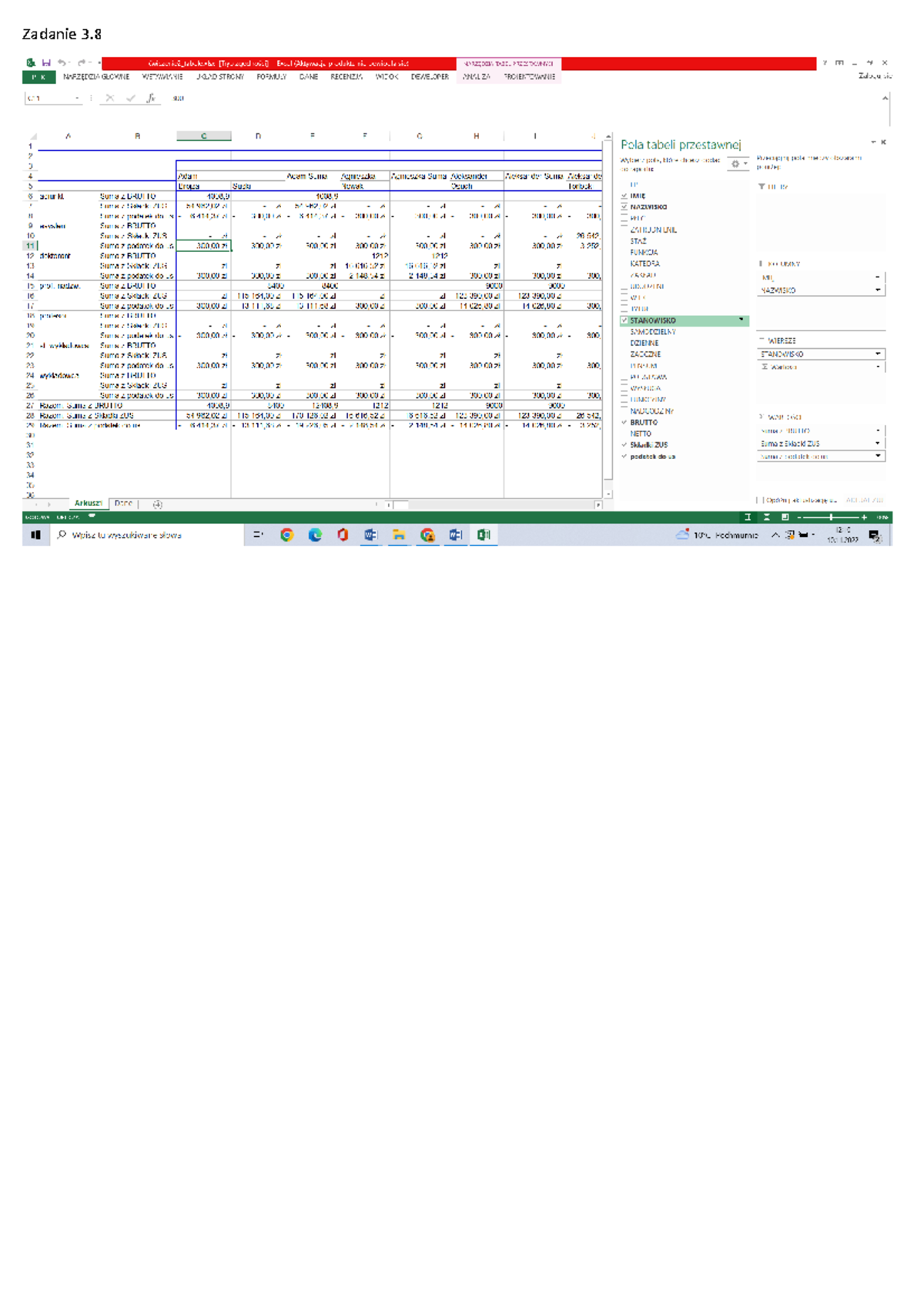The height and width of the screenshot is (1308, 924).
Task: Click the Insert Function fx icon
Action: [x=151, y=98]
